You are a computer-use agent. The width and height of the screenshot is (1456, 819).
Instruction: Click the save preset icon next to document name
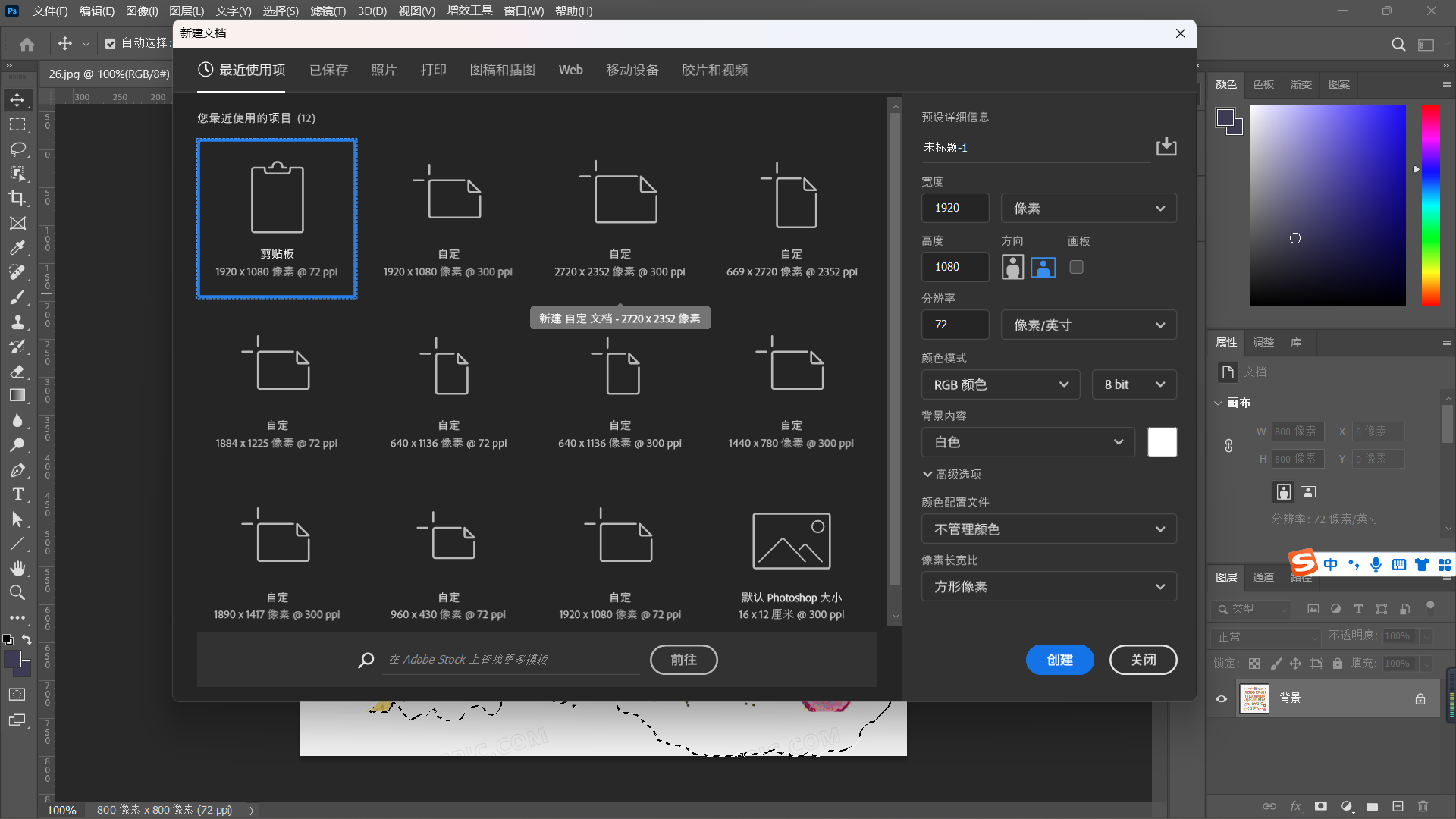pyautogui.click(x=1166, y=146)
